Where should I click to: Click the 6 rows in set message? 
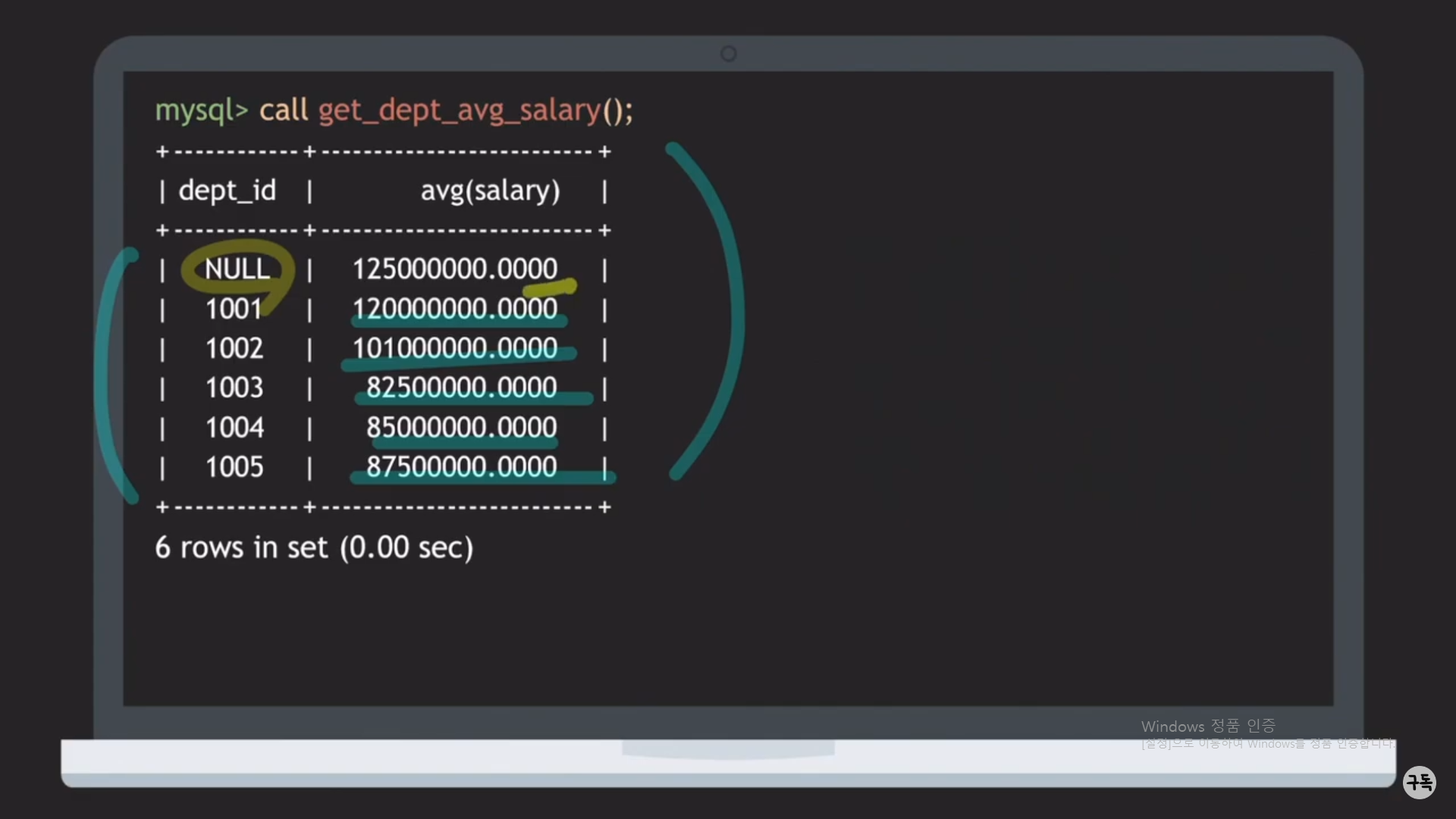314,548
